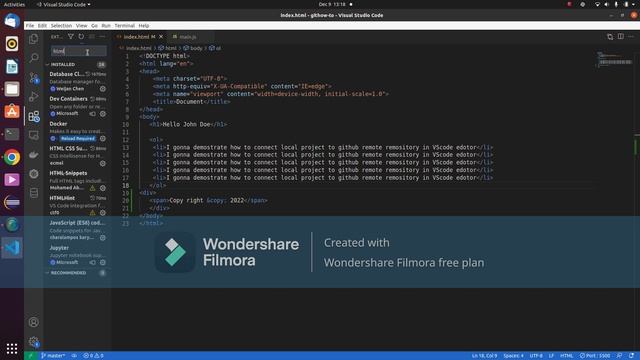Refresh the extensions list
The width and height of the screenshot is (640, 360).
(81, 37)
